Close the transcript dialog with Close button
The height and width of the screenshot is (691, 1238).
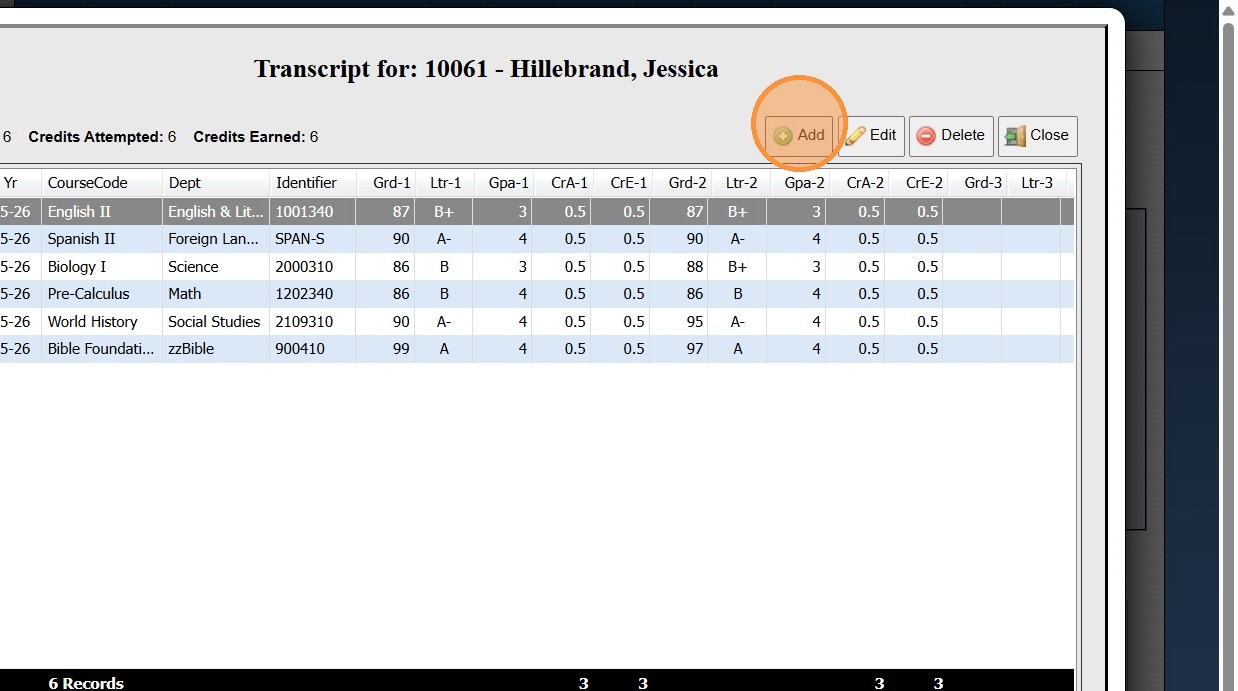coord(1037,136)
